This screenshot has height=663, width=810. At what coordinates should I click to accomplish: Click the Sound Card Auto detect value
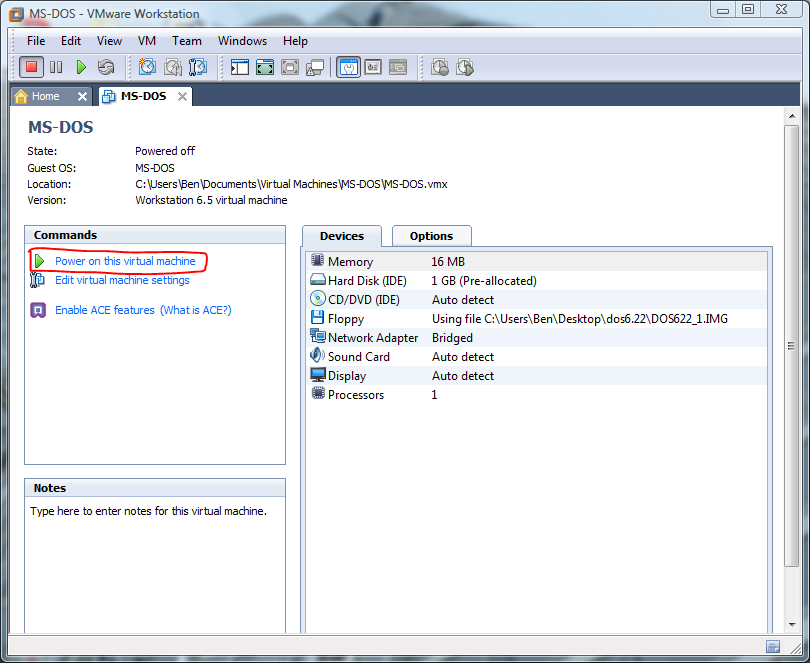(x=463, y=357)
